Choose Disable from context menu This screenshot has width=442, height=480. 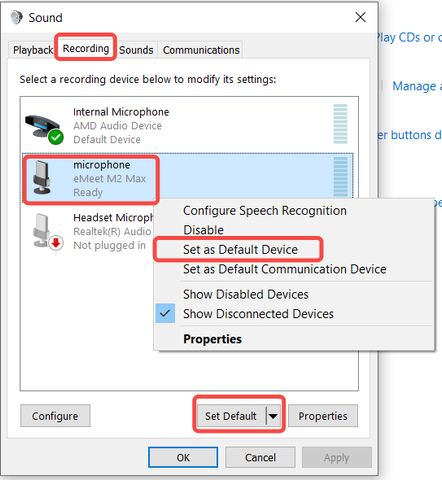coord(203,230)
